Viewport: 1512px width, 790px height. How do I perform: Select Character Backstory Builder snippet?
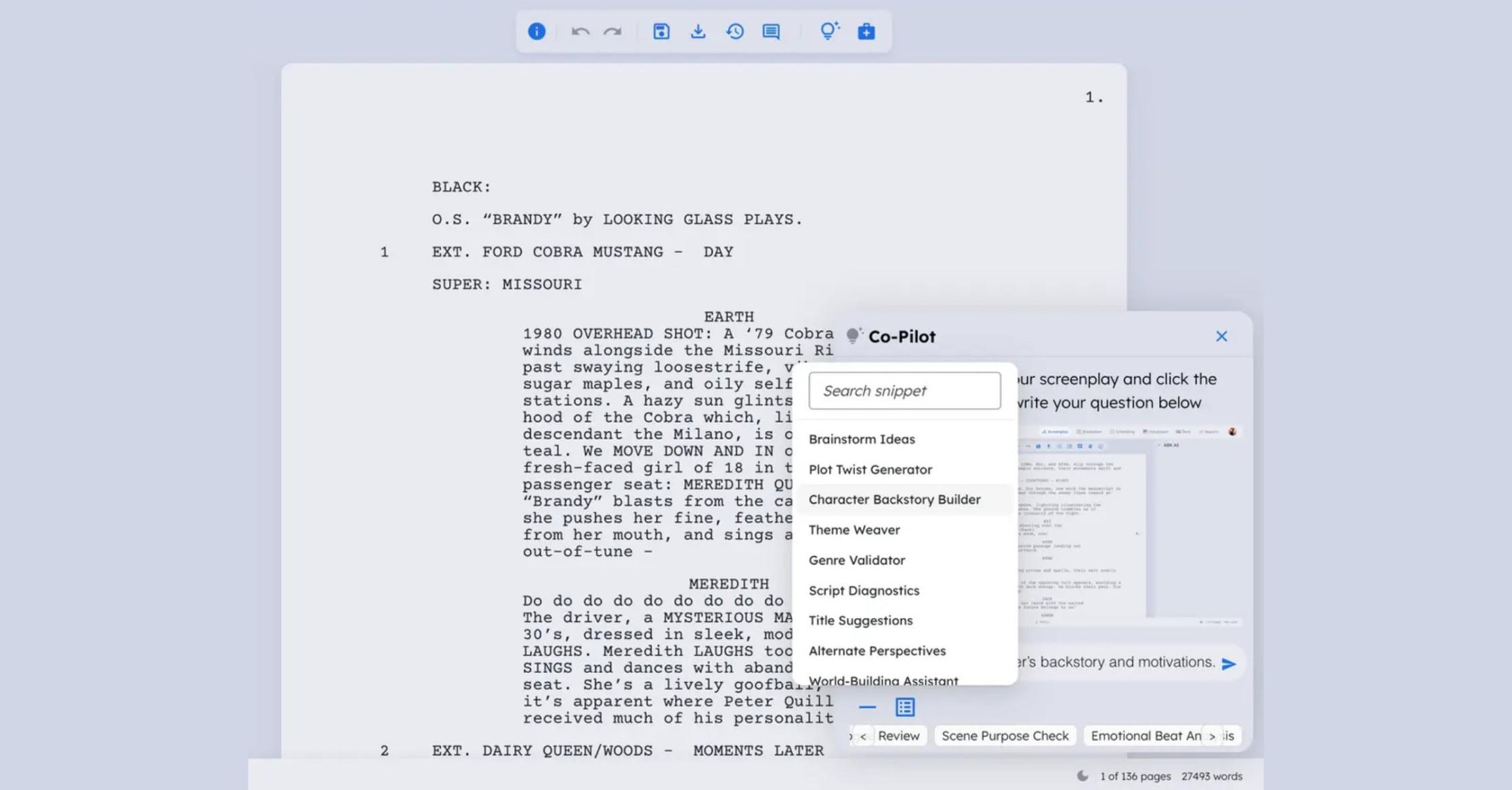[895, 499]
